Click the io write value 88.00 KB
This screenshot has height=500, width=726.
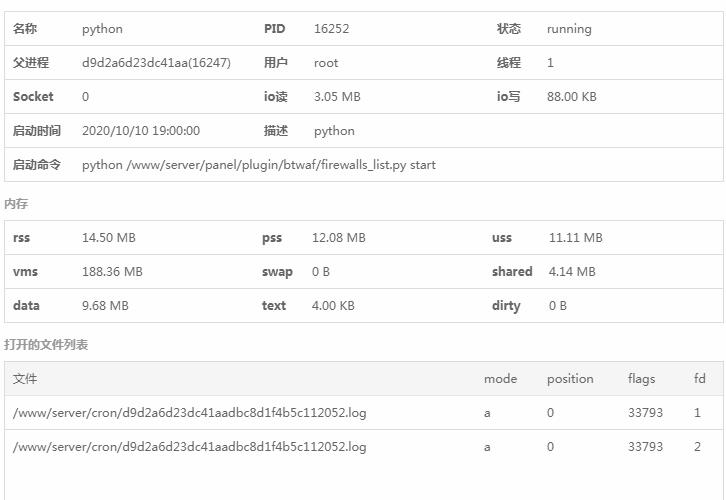pyautogui.click(x=571, y=97)
